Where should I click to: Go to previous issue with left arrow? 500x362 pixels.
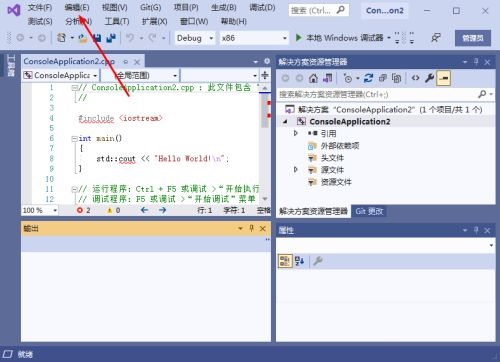pyautogui.click(x=144, y=210)
